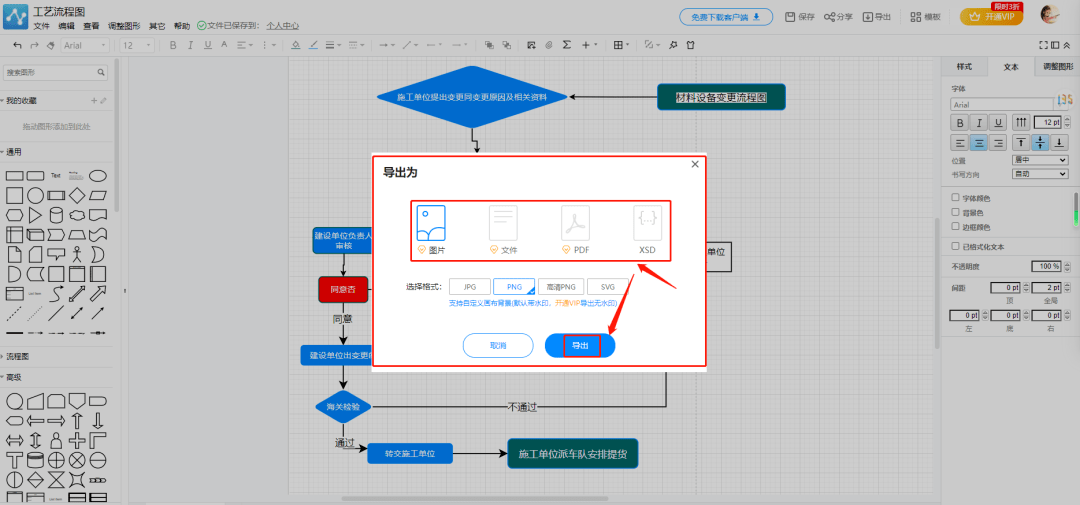1080x505 pixels.
Task: Select the 图片 image export type icon
Action: (431, 223)
